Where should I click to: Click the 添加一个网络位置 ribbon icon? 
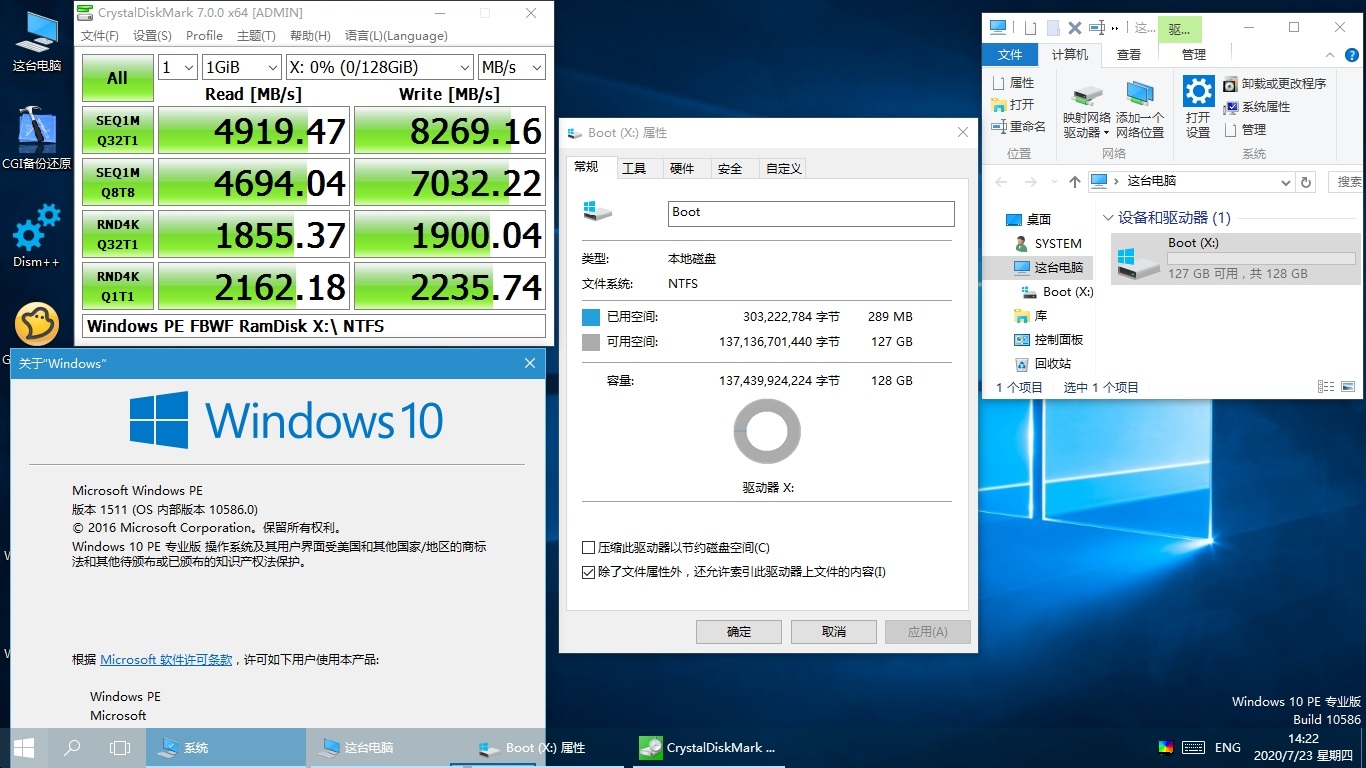[x=1139, y=110]
